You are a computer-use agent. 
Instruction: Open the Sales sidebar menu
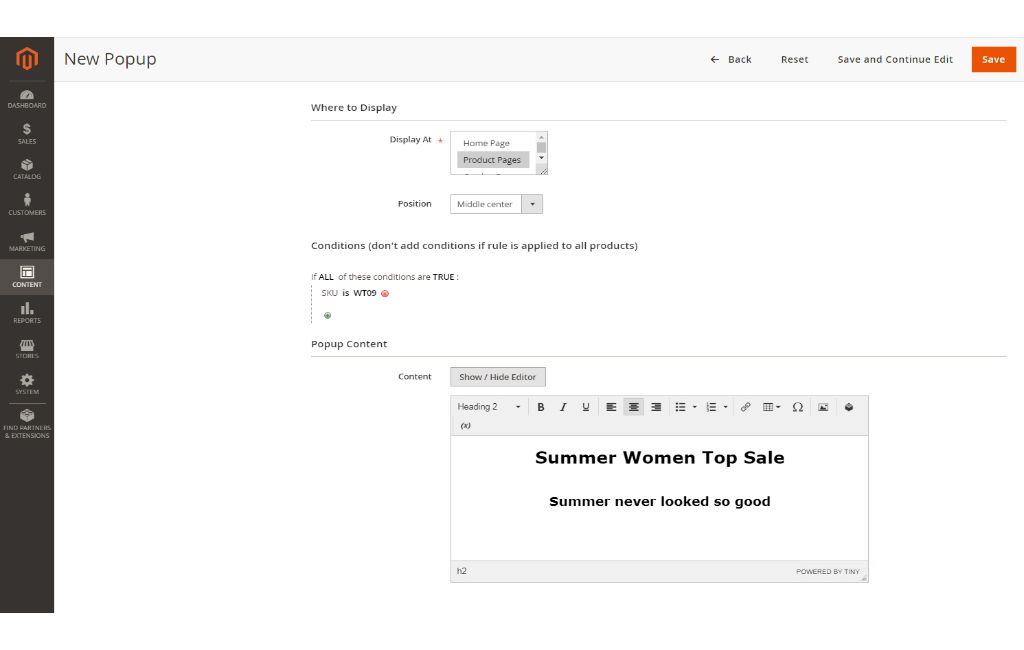point(27,134)
